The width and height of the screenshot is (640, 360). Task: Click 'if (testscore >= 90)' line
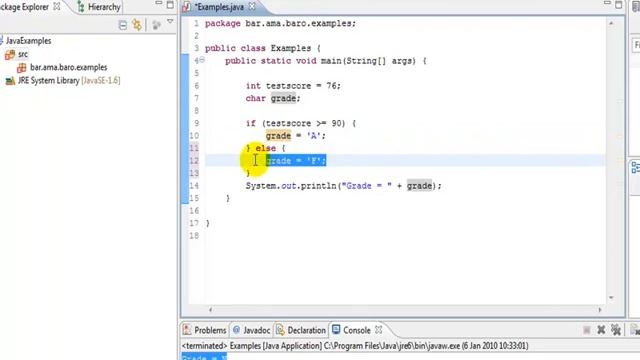point(296,123)
